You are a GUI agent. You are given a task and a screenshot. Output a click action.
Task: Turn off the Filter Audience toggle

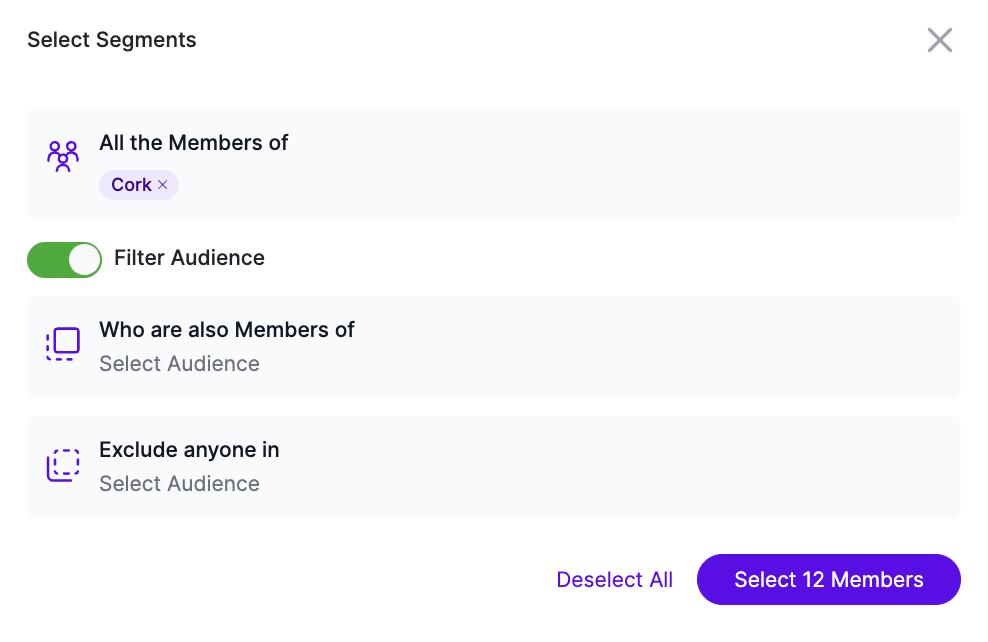click(x=64, y=260)
